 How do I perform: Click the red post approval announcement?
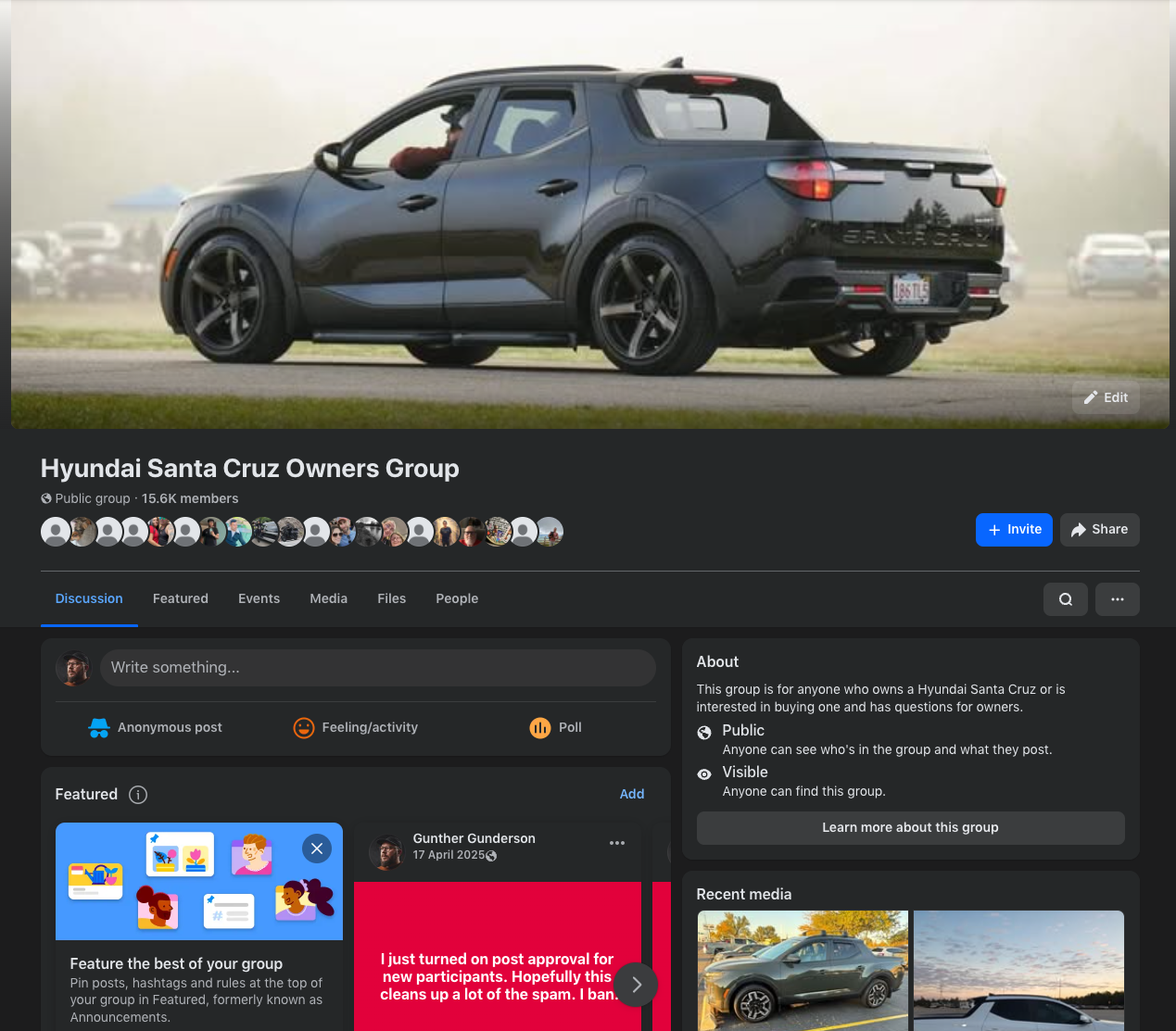[x=498, y=956]
